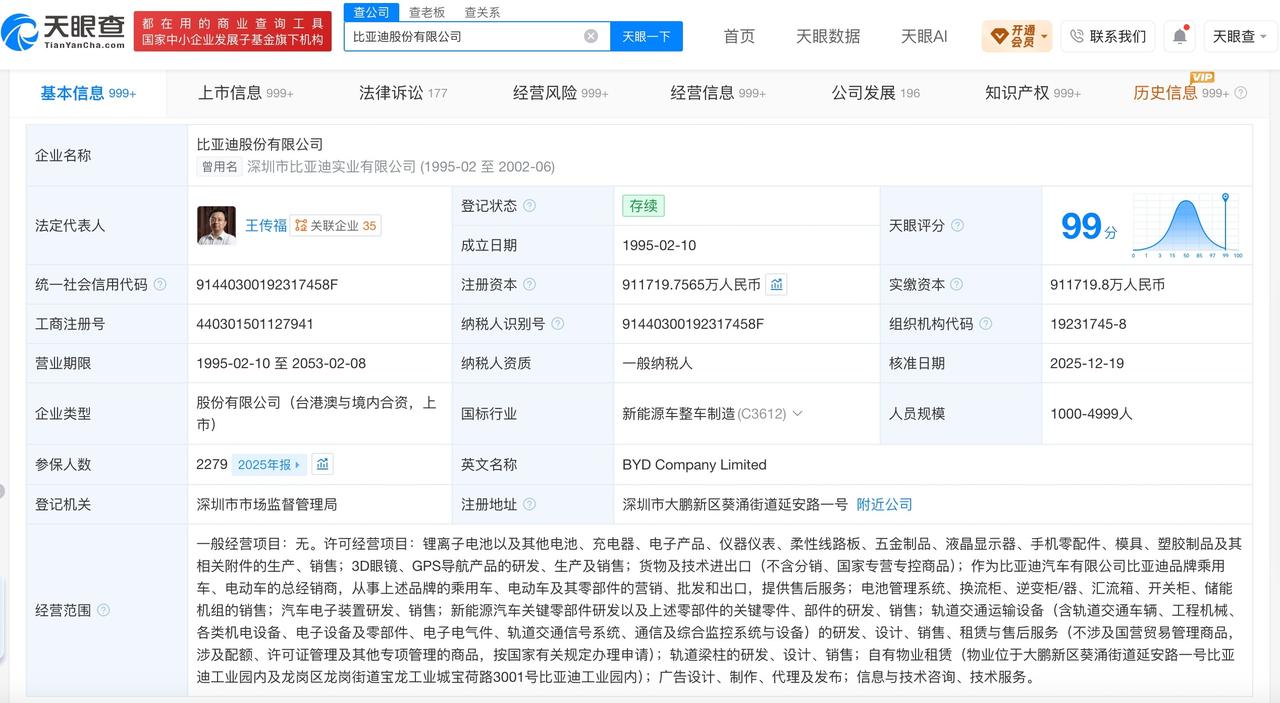The image size is (1280, 703).
Task: Open the 经营信息 tab
Action: pyautogui.click(x=718, y=93)
